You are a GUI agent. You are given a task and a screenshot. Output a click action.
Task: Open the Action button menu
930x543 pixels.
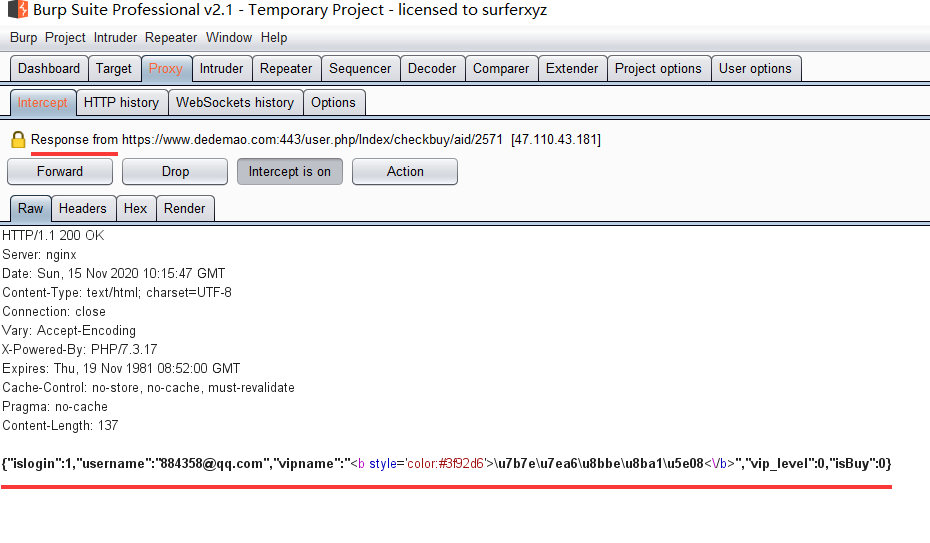click(405, 171)
